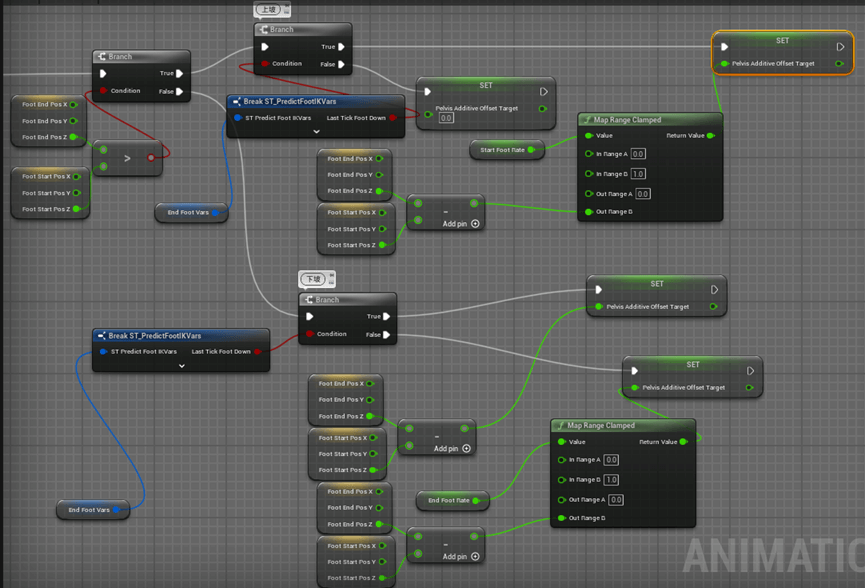
Task: Expand the upper Break ST_PredictFootIKVars node chevron
Action: tap(316, 131)
